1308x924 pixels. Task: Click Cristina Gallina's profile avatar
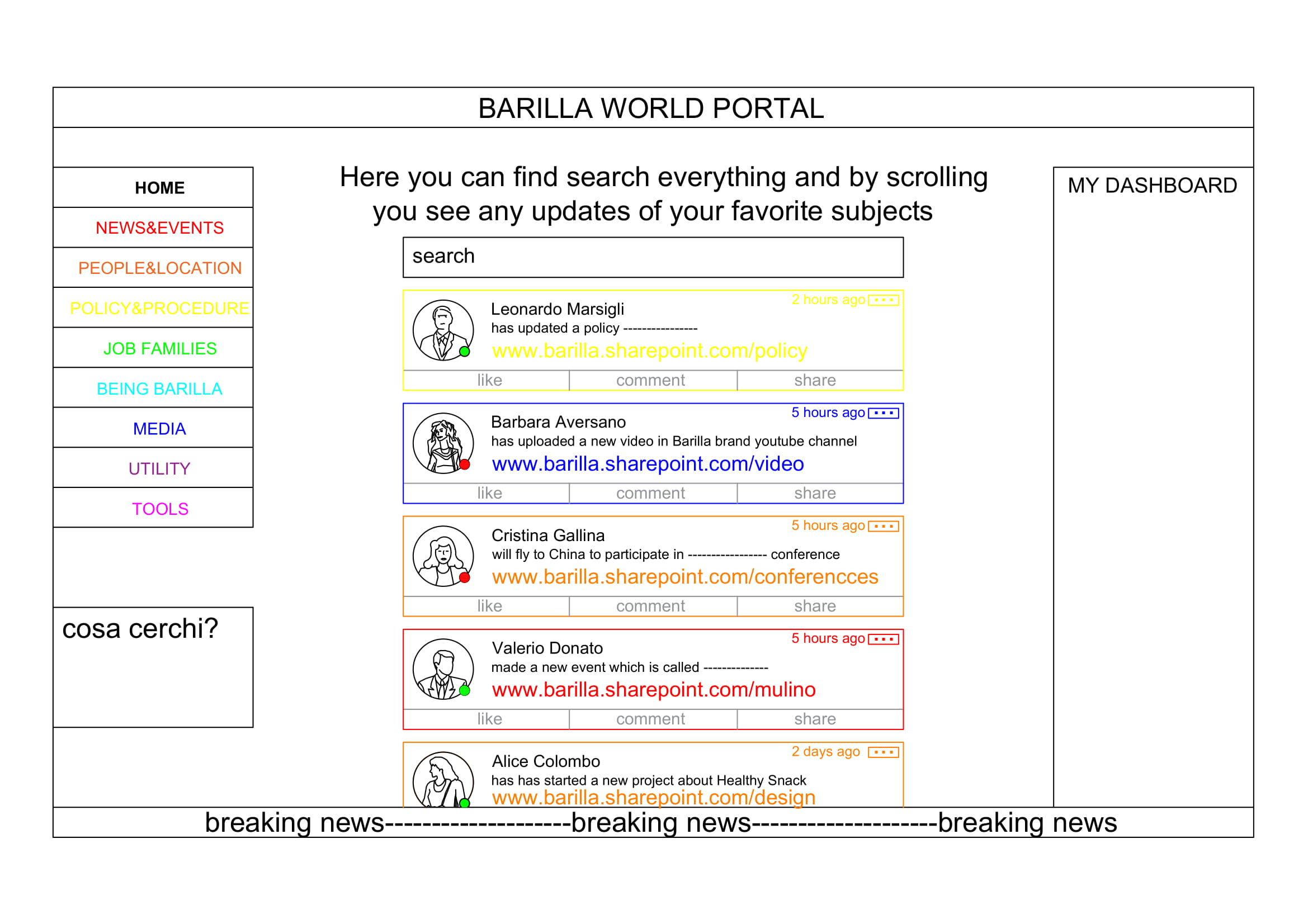click(x=443, y=556)
